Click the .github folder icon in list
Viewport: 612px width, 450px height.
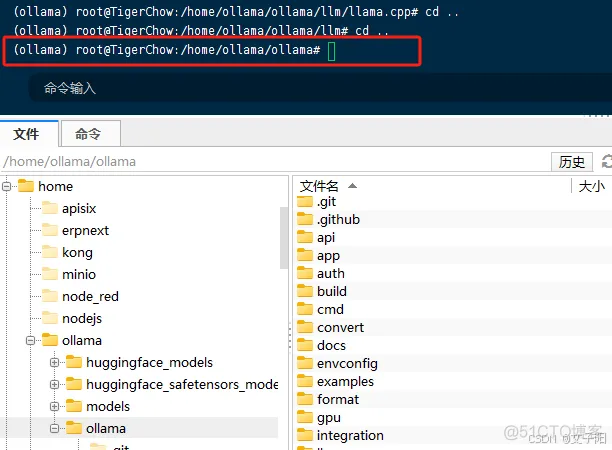click(305, 219)
